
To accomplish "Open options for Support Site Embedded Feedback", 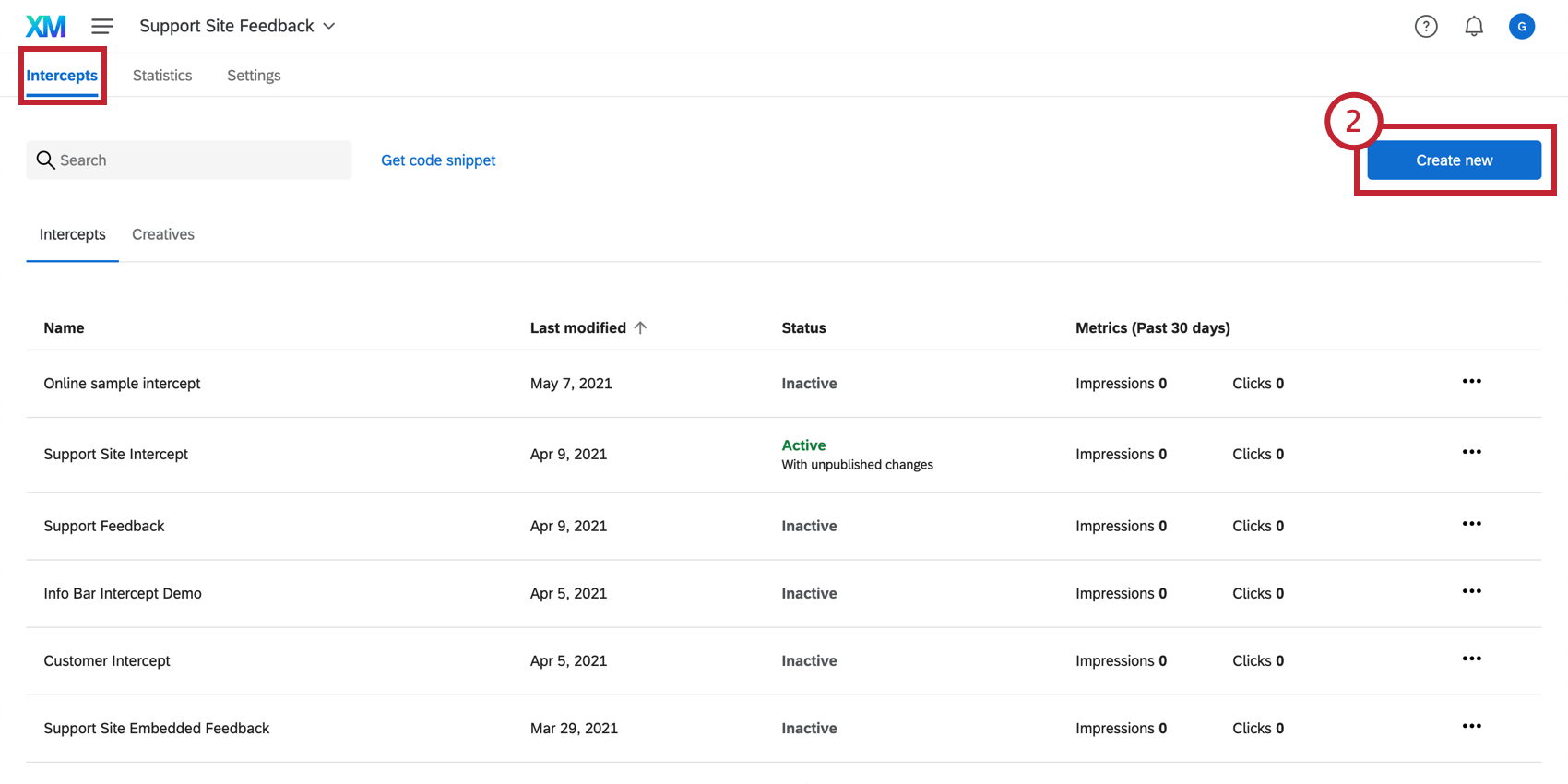I will click(x=1471, y=727).
